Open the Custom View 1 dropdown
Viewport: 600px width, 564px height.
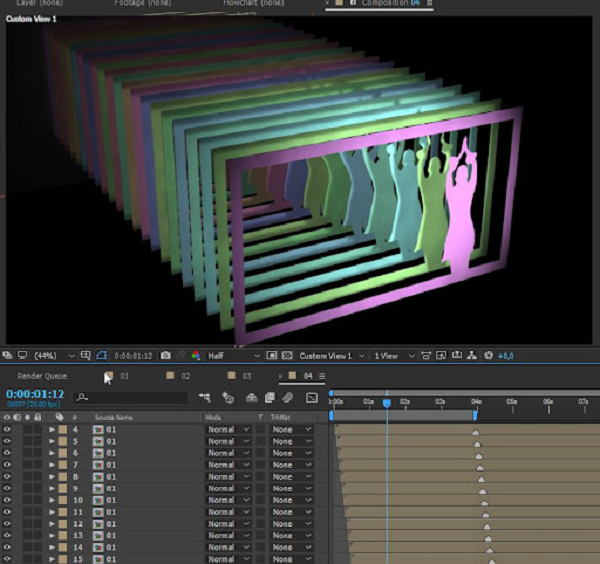click(332, 355)
